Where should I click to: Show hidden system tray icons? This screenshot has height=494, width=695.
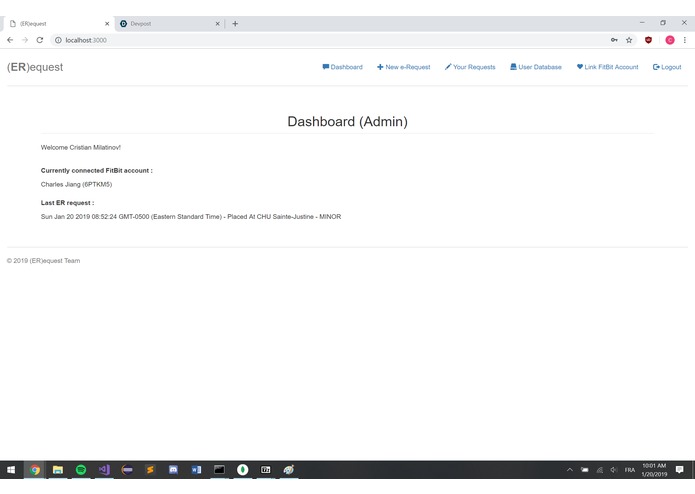click(x=570, y=470)
